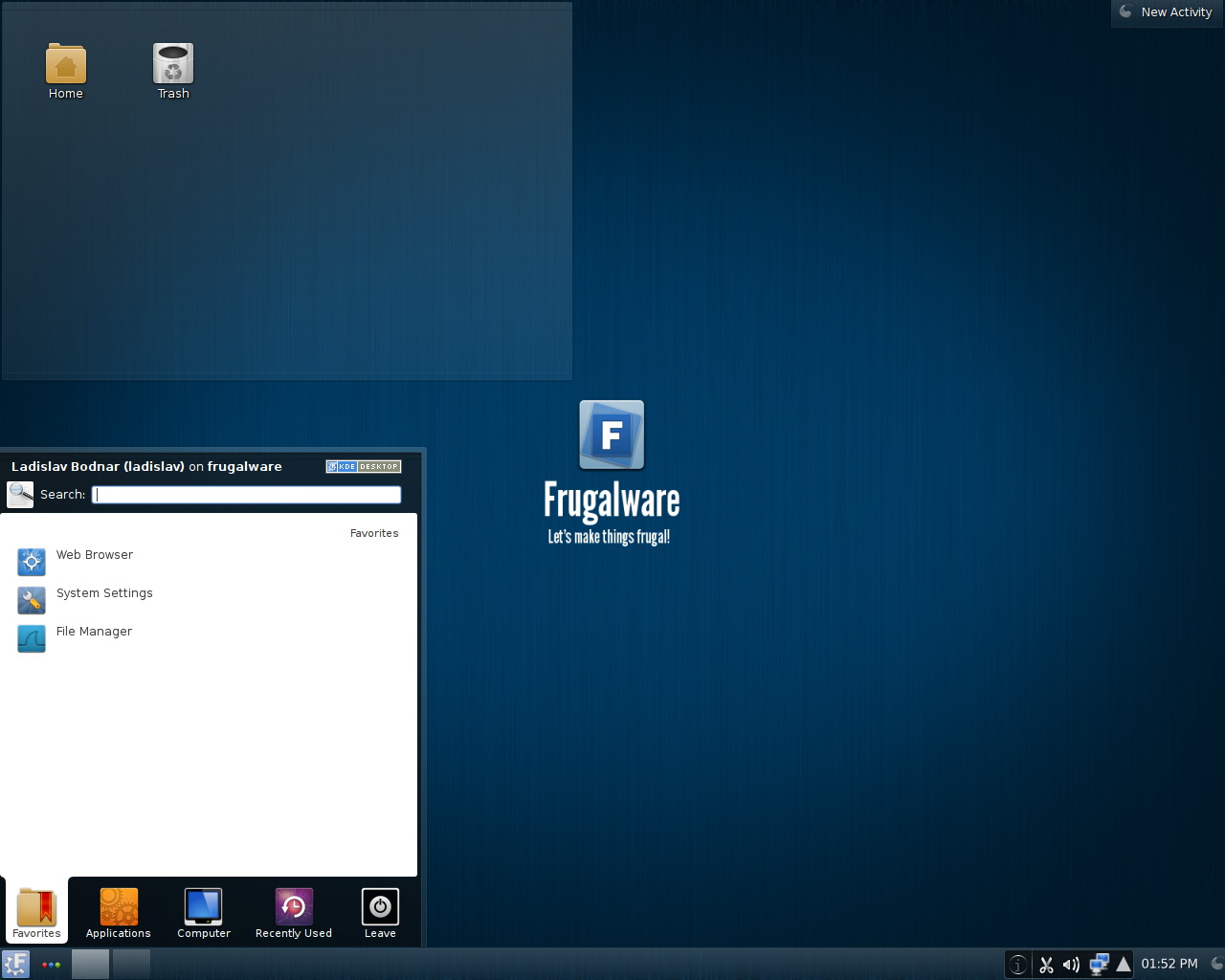Open the Trash desktop icon
The image size is (1225, 980).
pyautogui.click(x=173, y=65)
